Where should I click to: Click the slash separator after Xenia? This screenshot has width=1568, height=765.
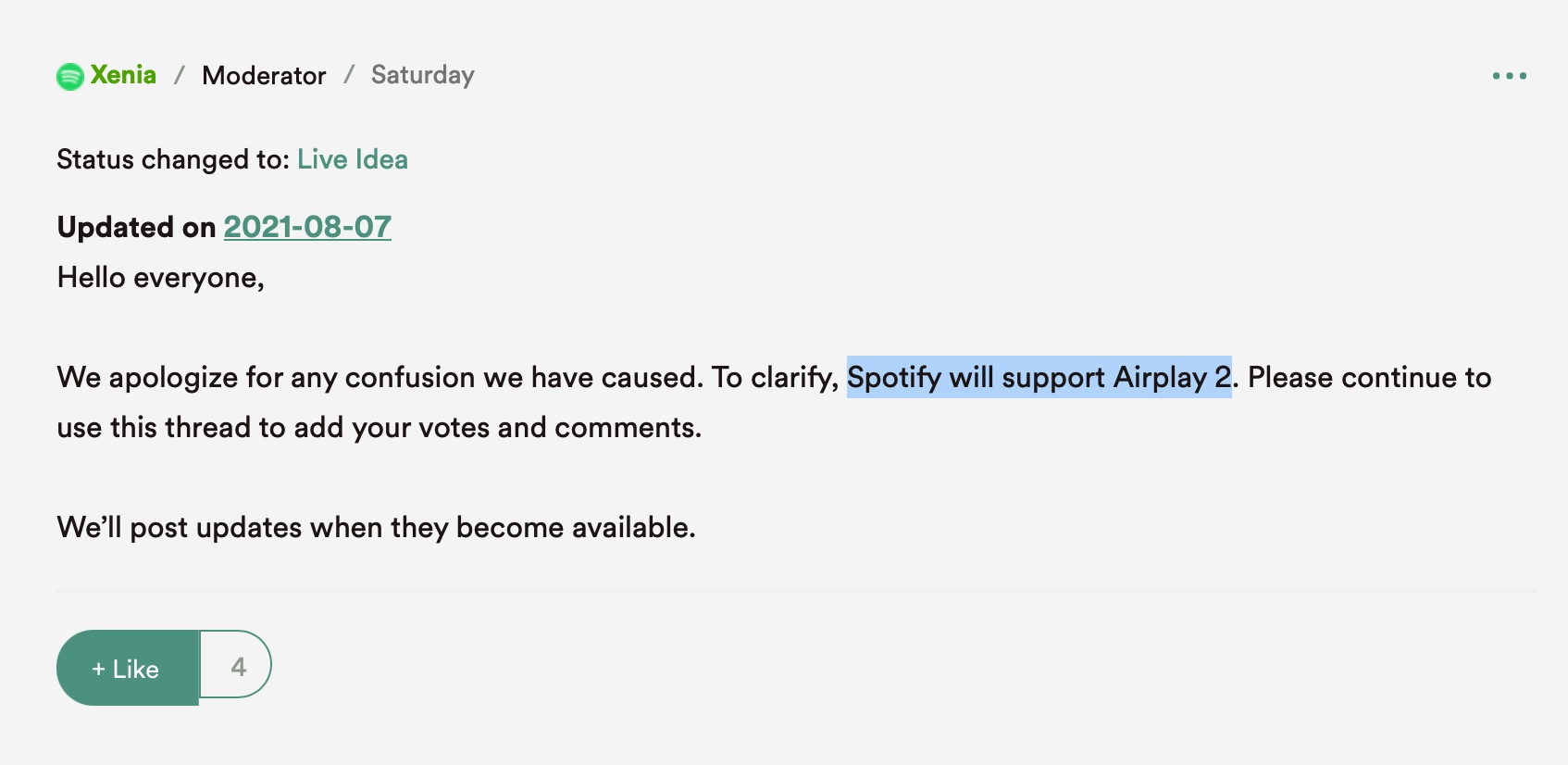click(180, 75)
